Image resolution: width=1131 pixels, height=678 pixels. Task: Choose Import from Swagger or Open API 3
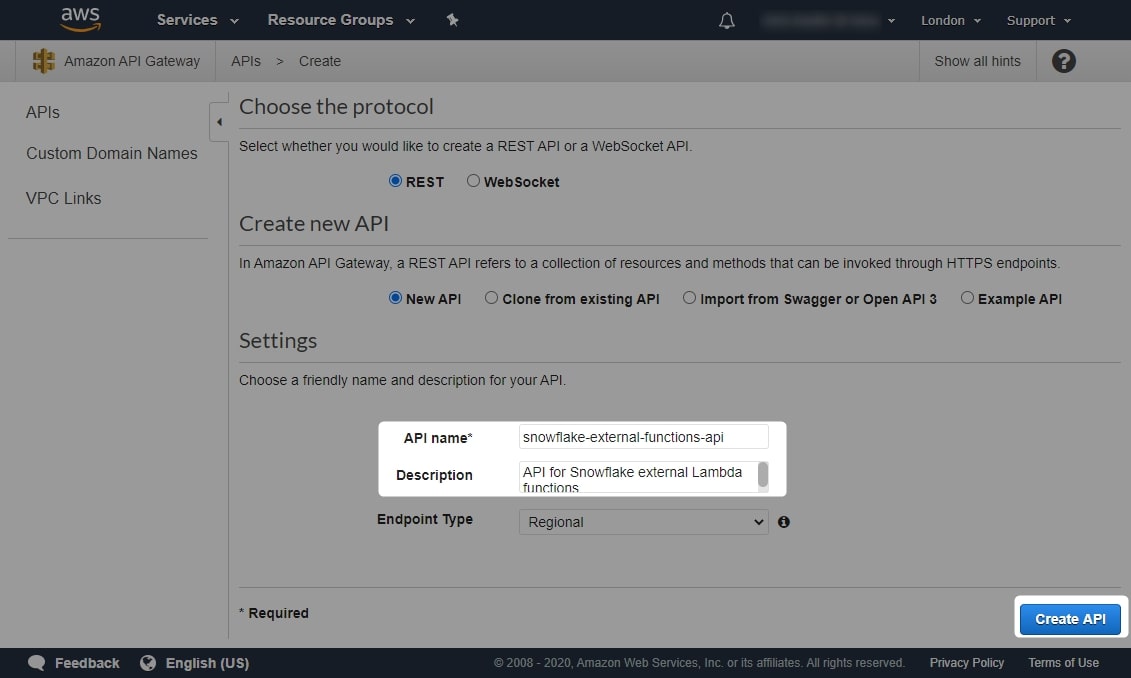(690, 297)
